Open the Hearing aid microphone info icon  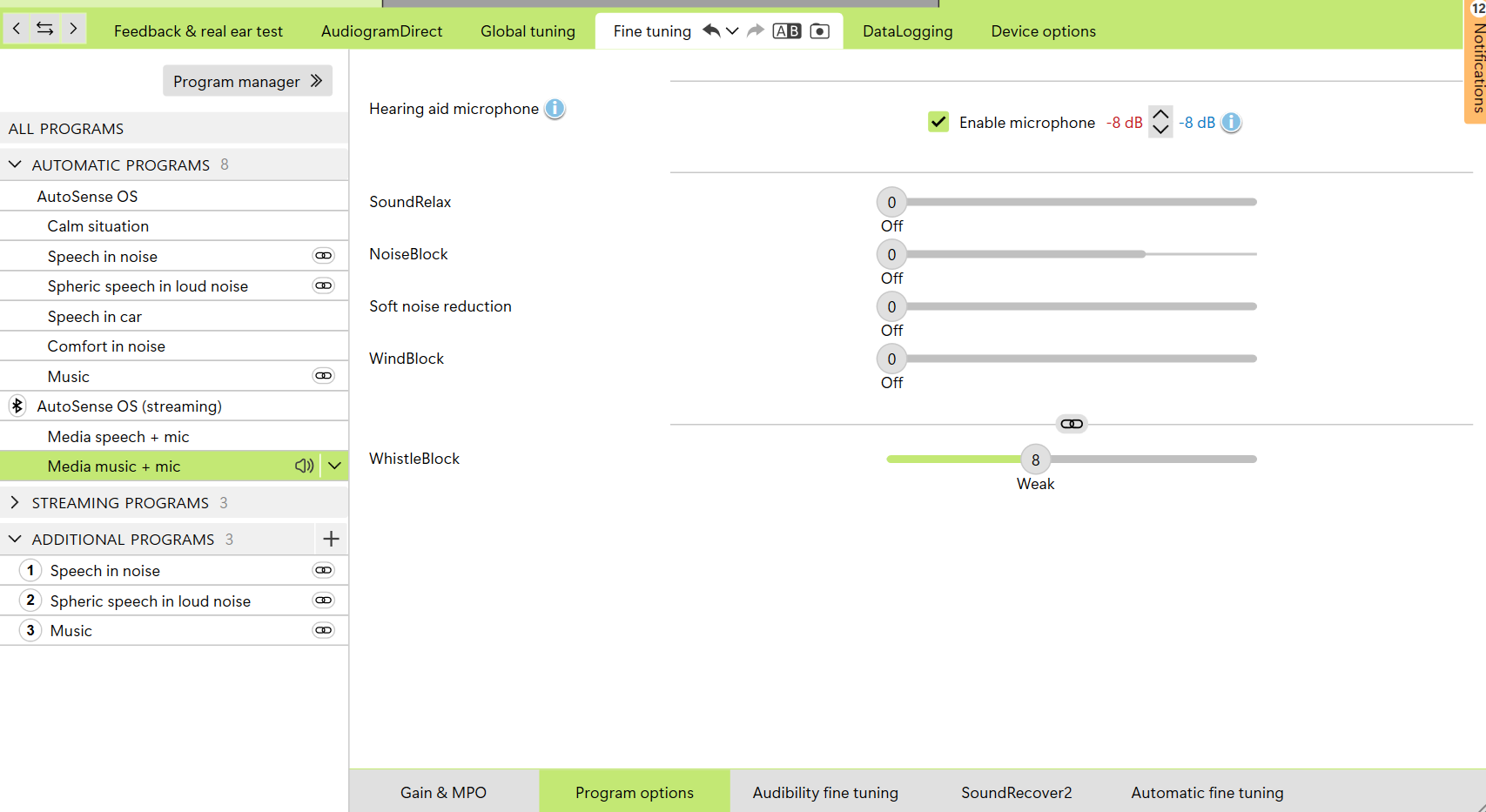tap(555, 109)
